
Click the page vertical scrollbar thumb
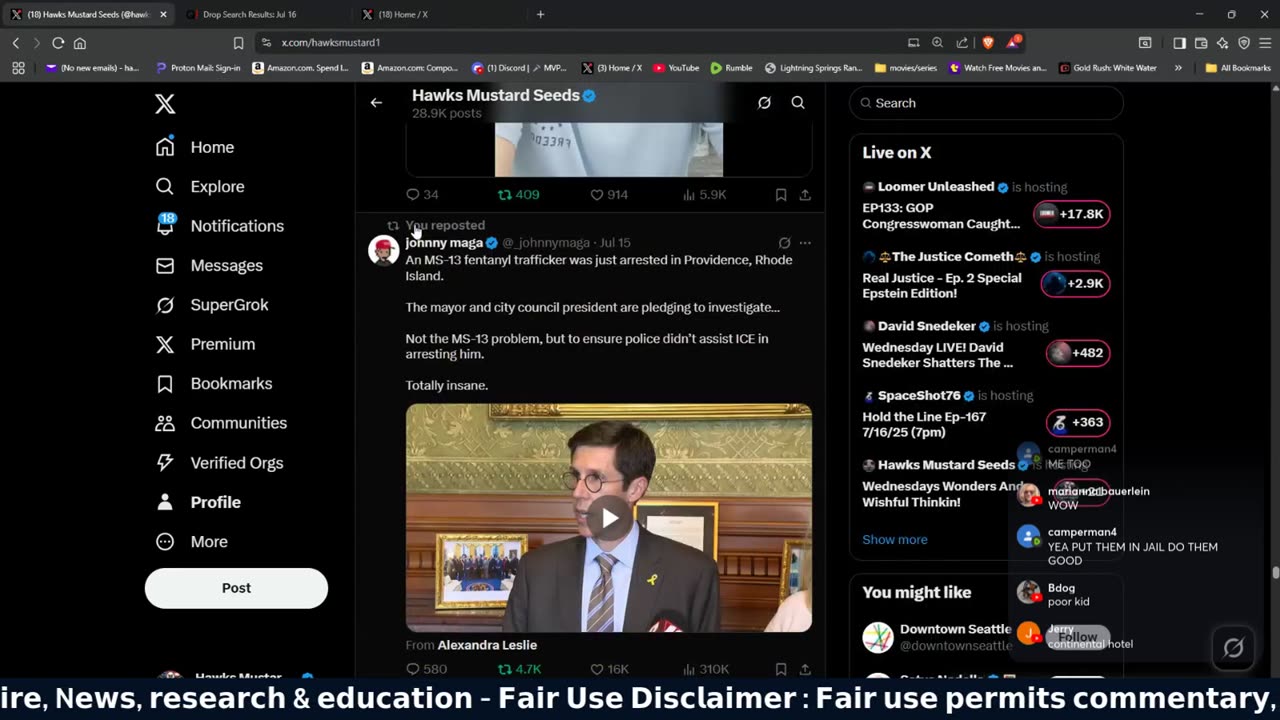click(x=1275, y=573)
